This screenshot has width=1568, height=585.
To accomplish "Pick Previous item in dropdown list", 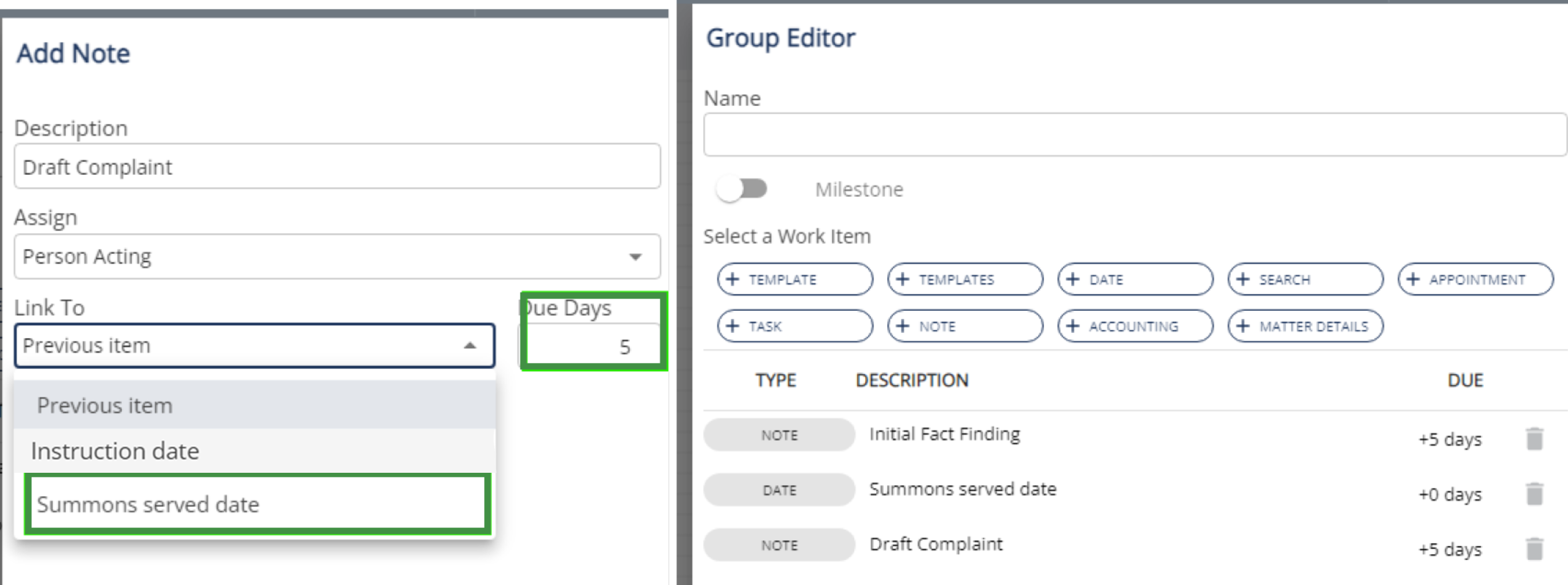I will pos(255,405).
